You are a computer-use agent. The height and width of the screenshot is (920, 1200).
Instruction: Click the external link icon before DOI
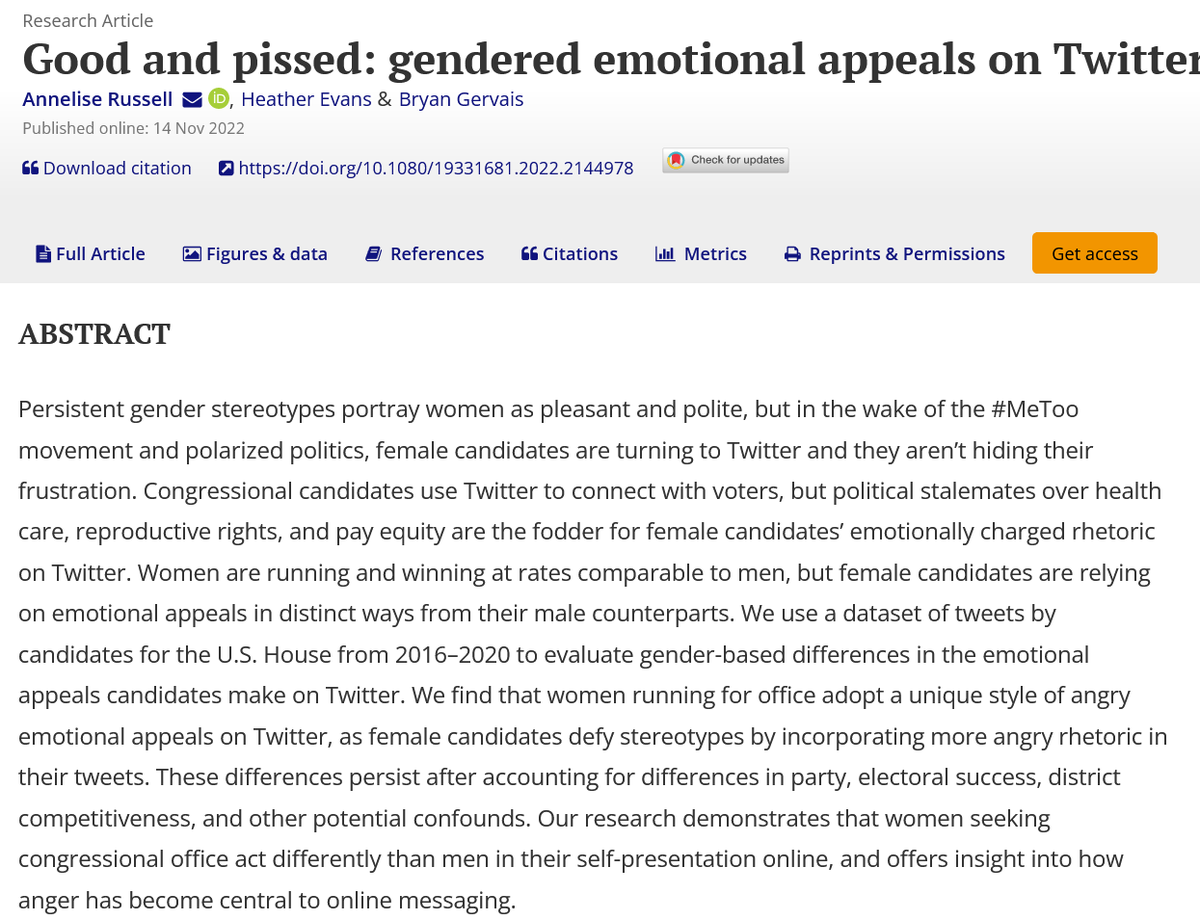(226, 168)
